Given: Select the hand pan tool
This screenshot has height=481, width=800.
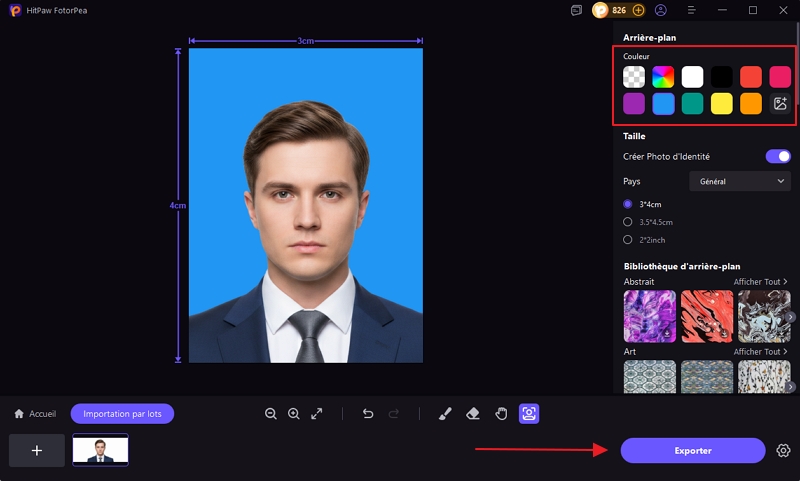Looking at the screenshot, I should click(x=501, y=414).
